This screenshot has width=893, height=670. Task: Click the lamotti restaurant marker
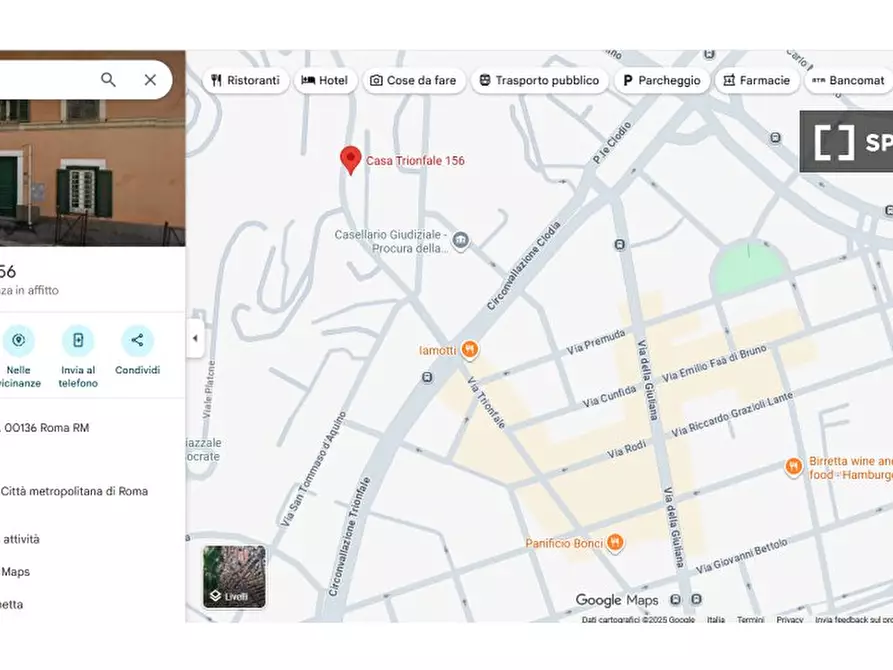point(468,350)
